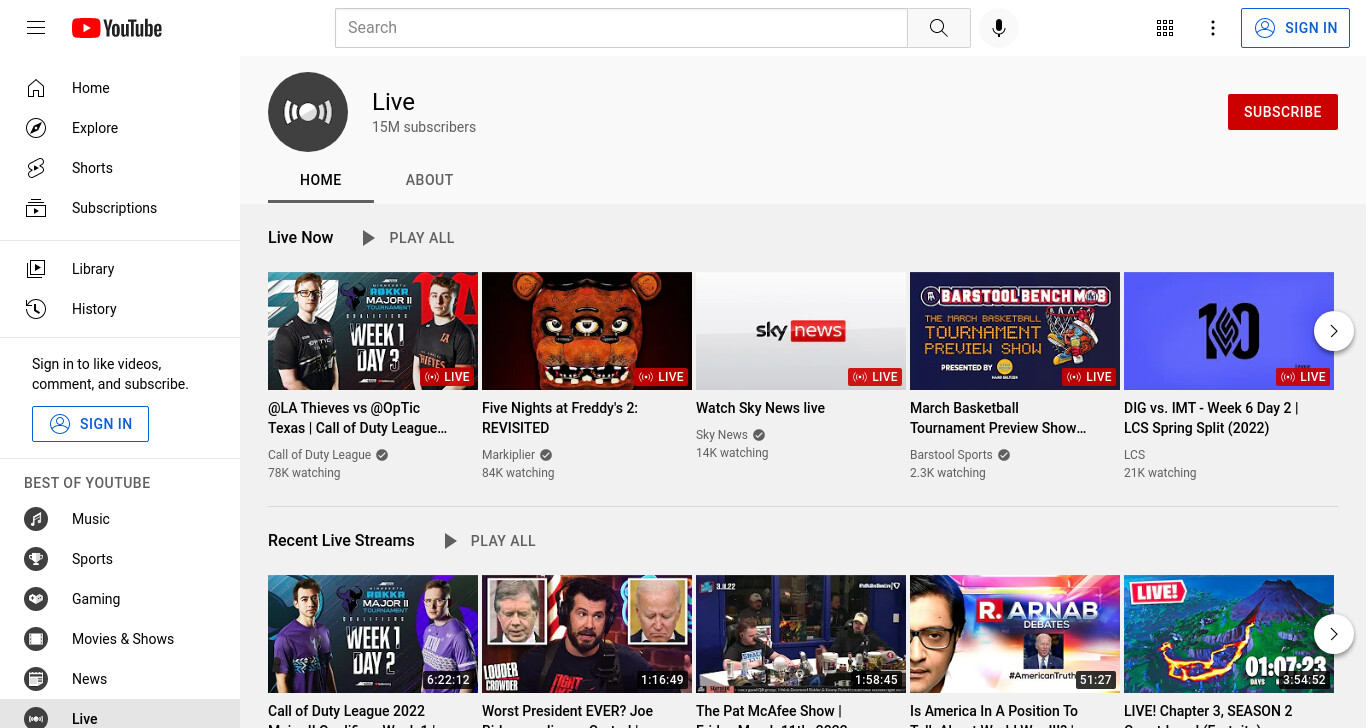
Task: Open DIG vs. IMT thumbnail
Action: pos(1229,331)
